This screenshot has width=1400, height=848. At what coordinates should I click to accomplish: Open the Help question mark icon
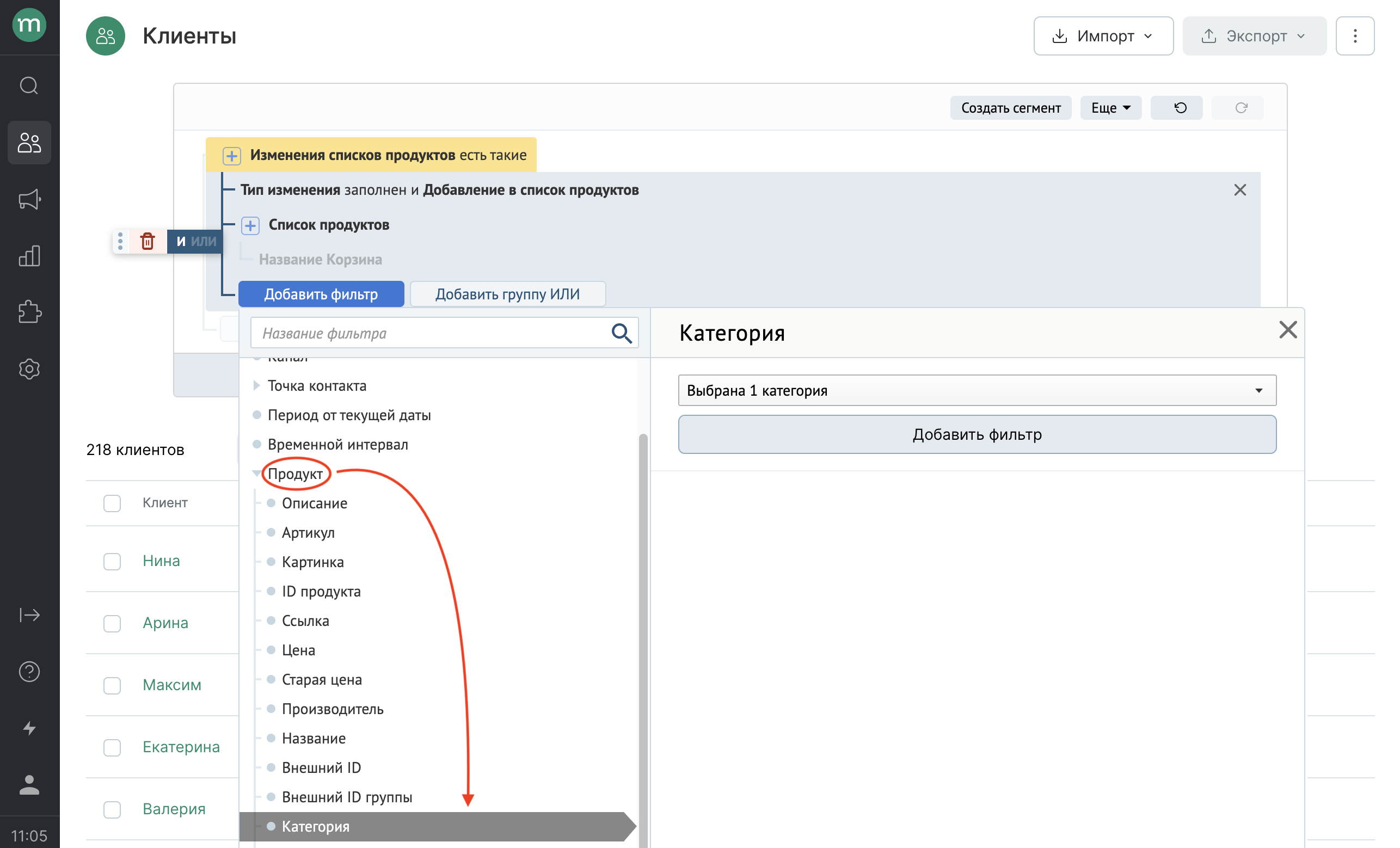29,671
